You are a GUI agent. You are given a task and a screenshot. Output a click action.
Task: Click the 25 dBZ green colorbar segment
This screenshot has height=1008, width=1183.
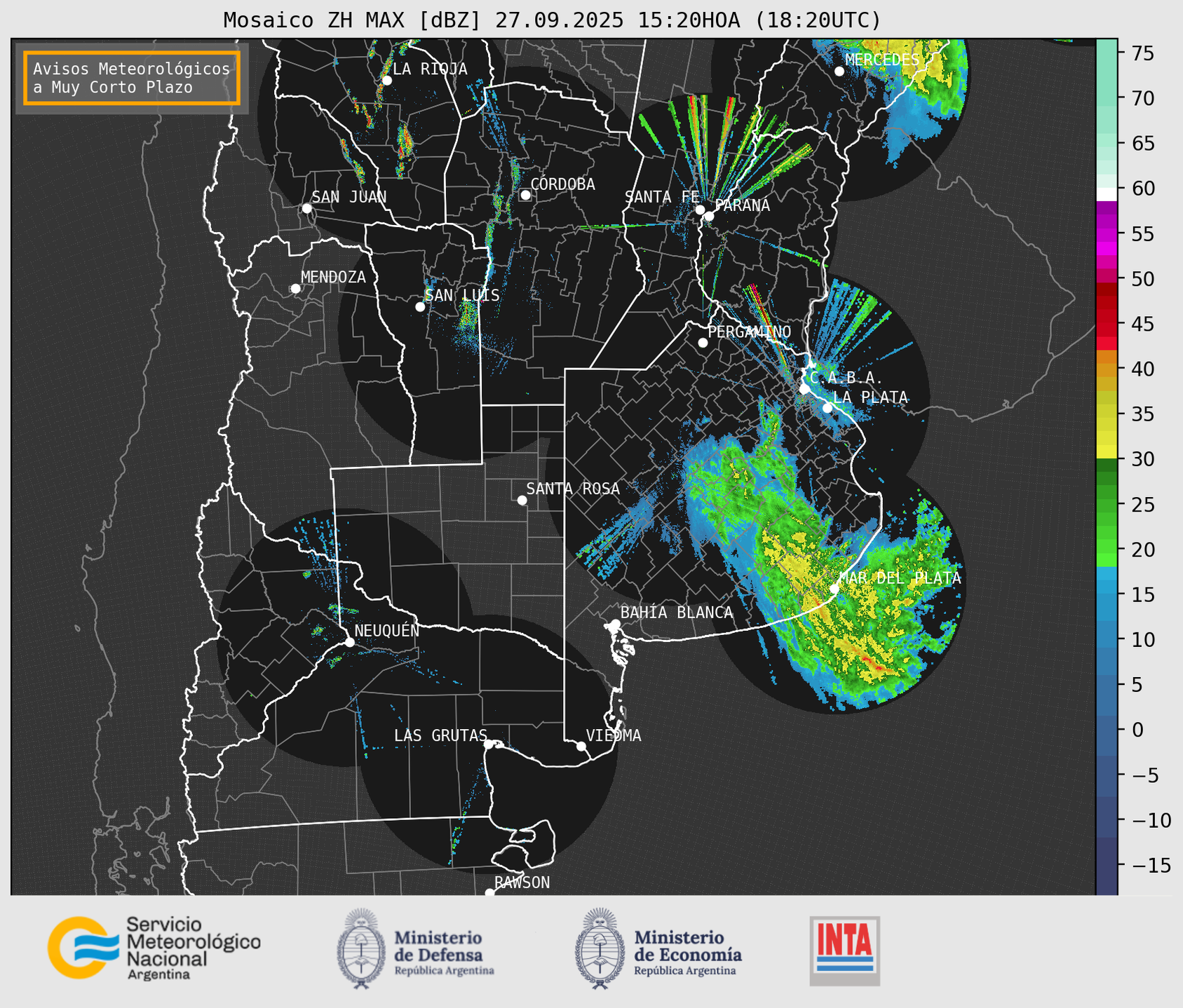[1106, 504]
